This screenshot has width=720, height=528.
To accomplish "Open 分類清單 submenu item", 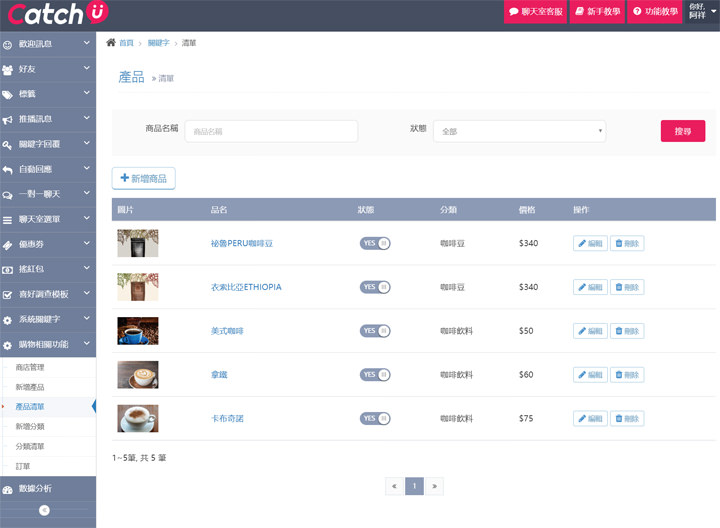I will pos(30,446).
